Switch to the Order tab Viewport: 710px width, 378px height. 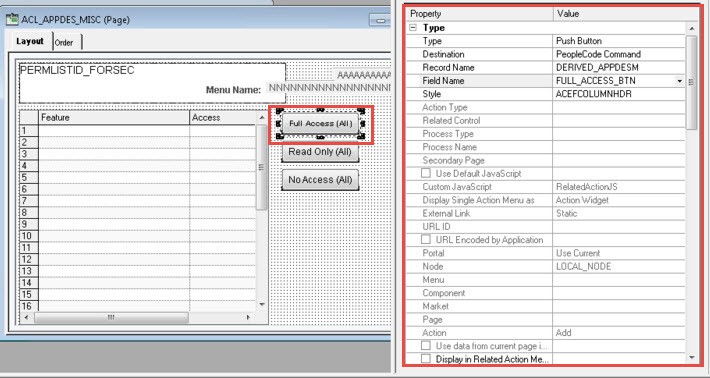[x=64, y=43]
